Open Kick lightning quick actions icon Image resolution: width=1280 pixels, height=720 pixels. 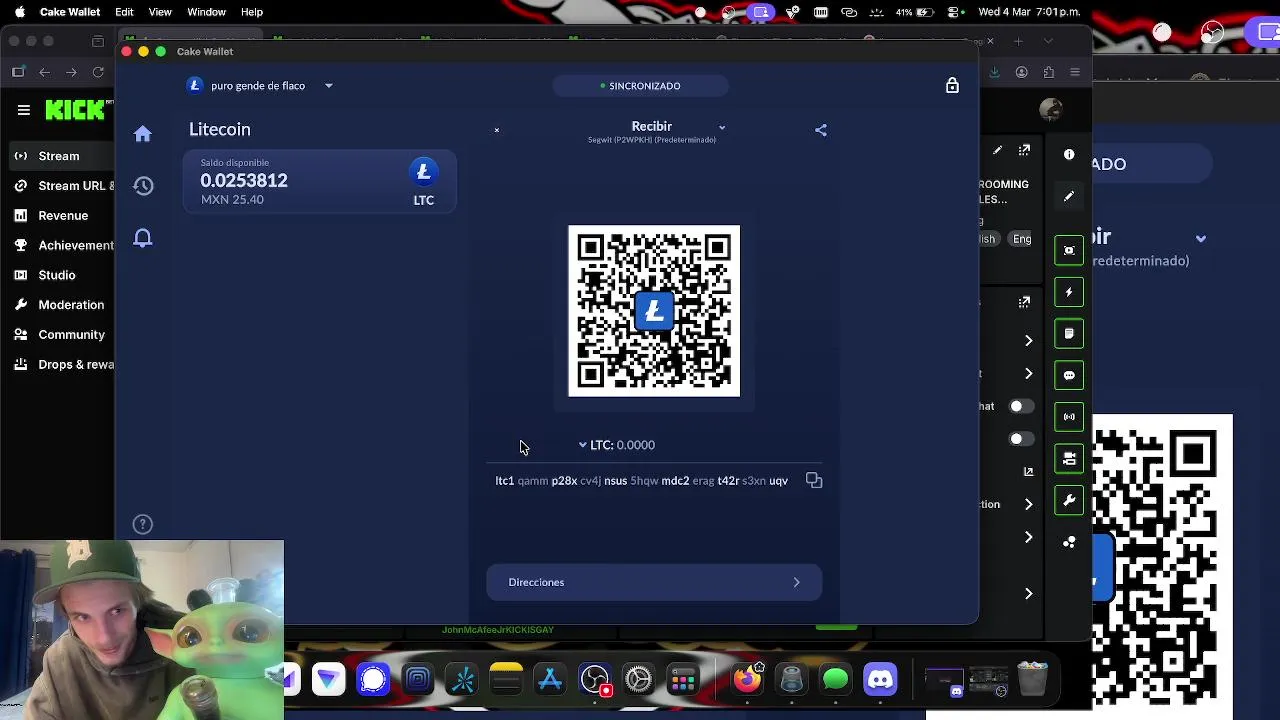[x=1069, y=292]
